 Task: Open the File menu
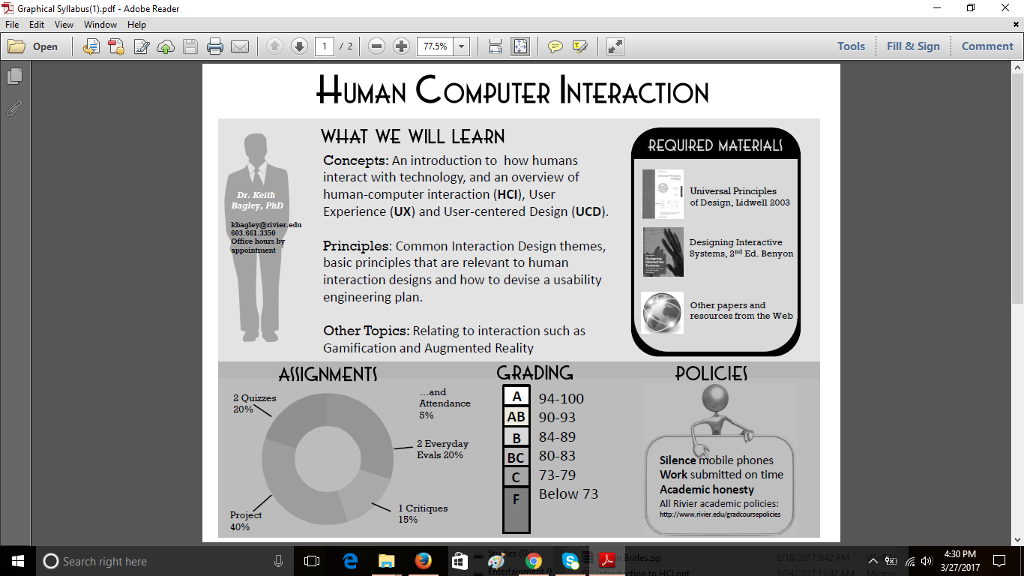(x=11, y=24)
